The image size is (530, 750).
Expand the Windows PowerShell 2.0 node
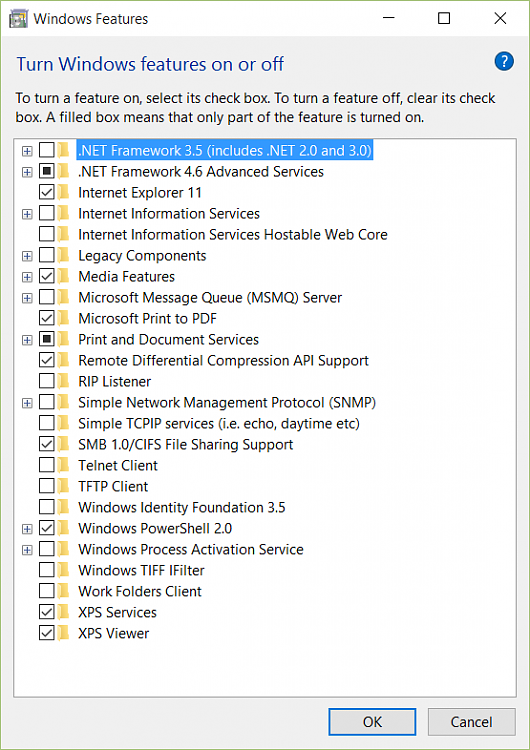[x=27, y=529]
